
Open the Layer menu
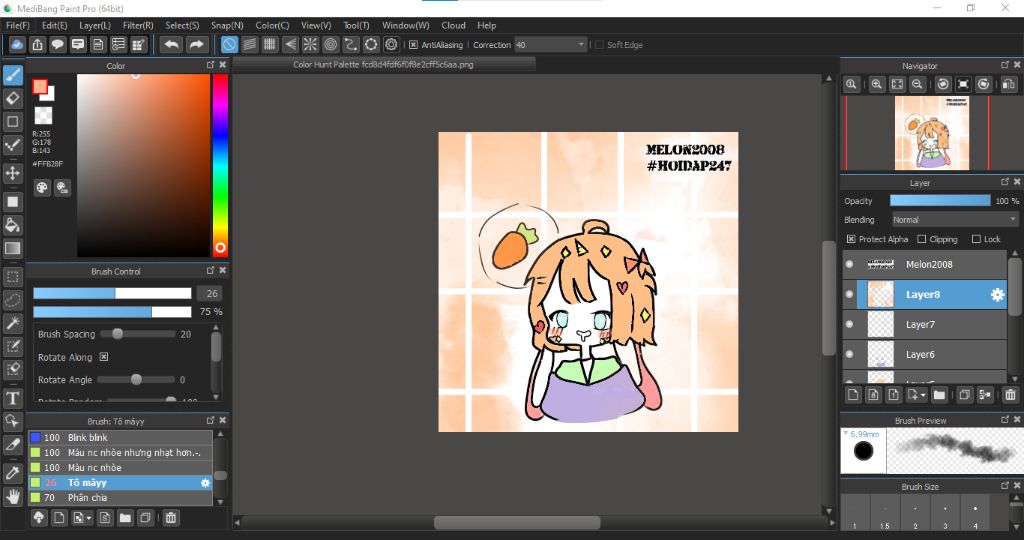tap(95, 25)
